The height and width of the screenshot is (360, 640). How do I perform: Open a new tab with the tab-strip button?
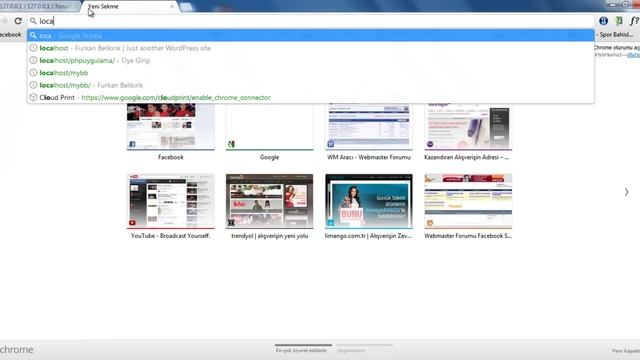(186, 7)
